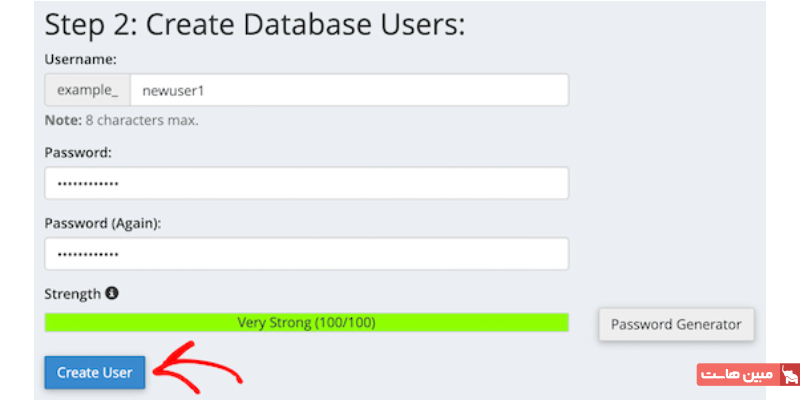Click the Mobin Host watermark text
The image size is (800, 400).
[738, 375]
